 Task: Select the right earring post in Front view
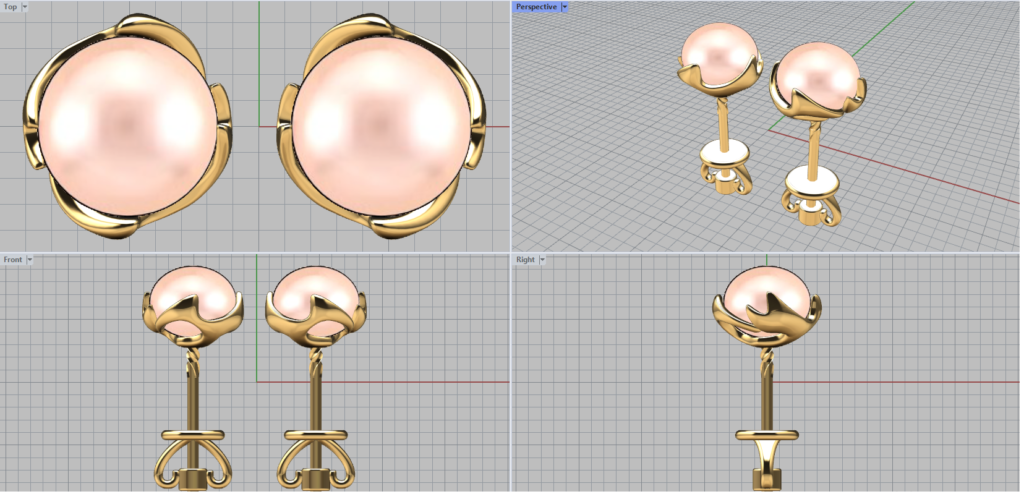tap(310, 390)
